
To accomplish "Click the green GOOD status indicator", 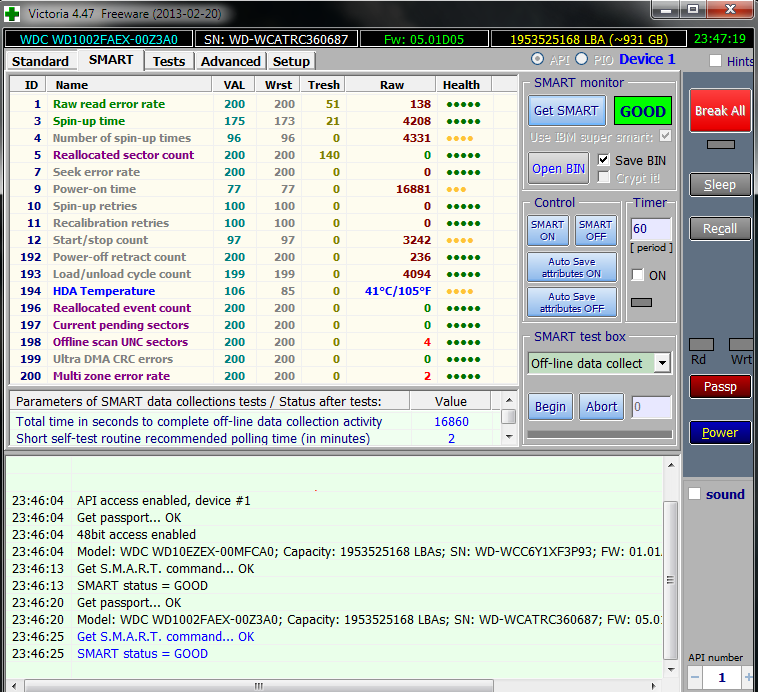I will [x=642, y=111].
